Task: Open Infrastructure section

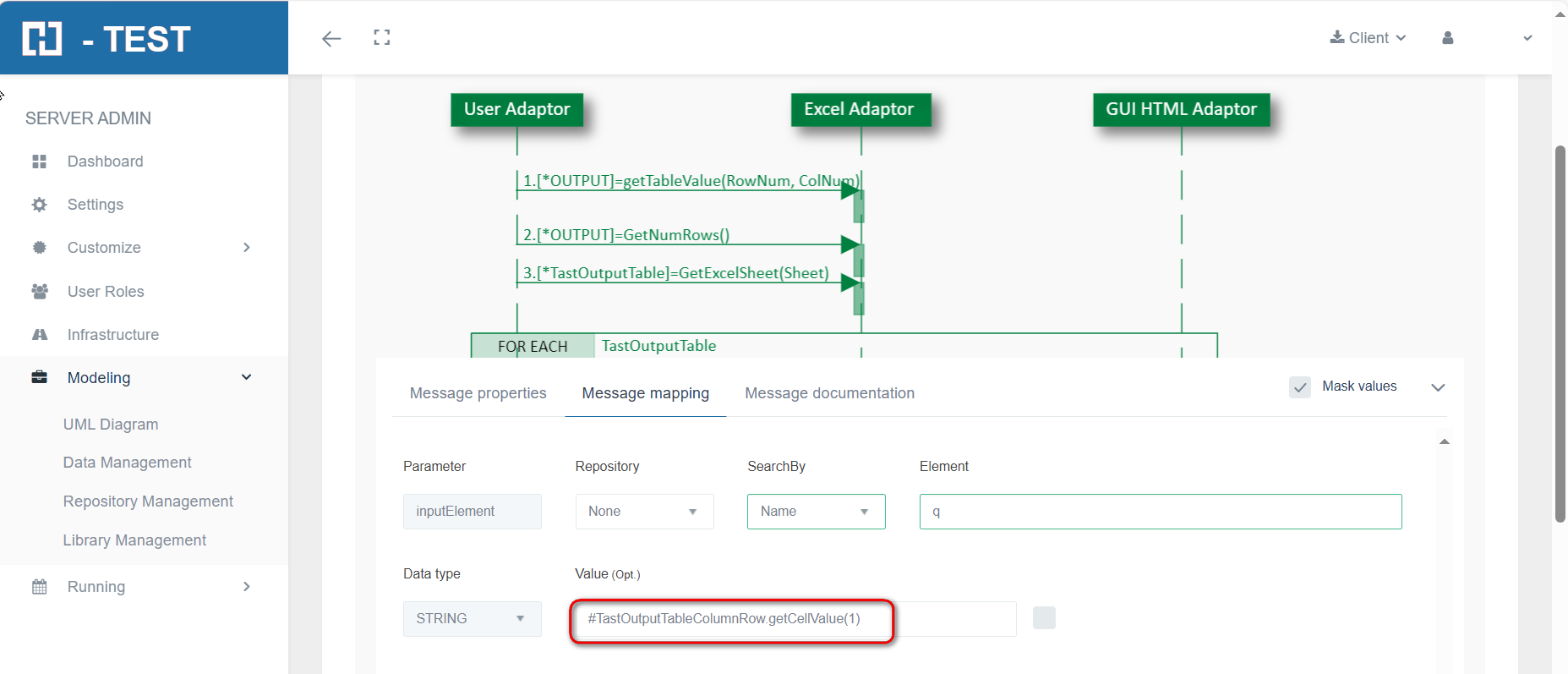Action: 112,335
